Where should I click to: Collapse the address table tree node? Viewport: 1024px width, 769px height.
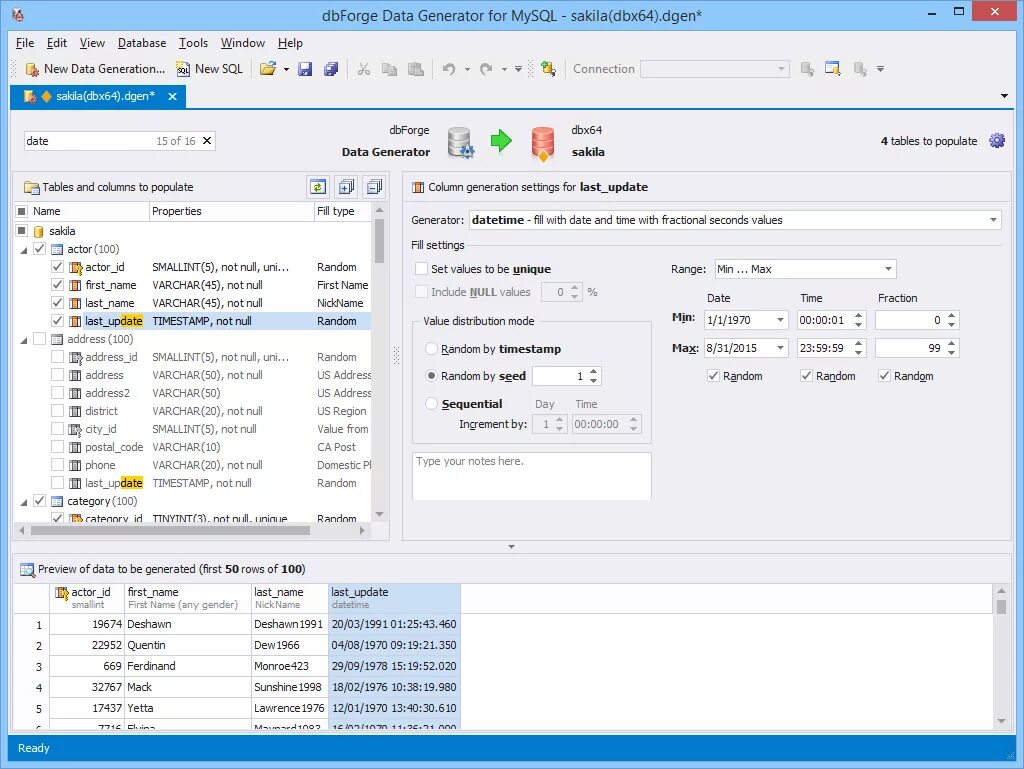click(x=24, y=339)
